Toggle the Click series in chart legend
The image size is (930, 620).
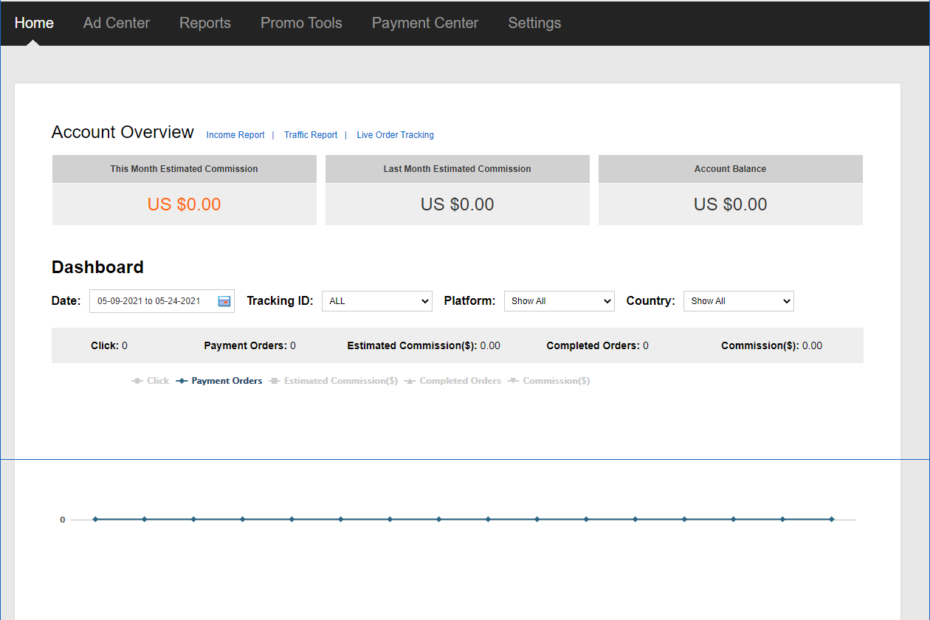[150, 381]
